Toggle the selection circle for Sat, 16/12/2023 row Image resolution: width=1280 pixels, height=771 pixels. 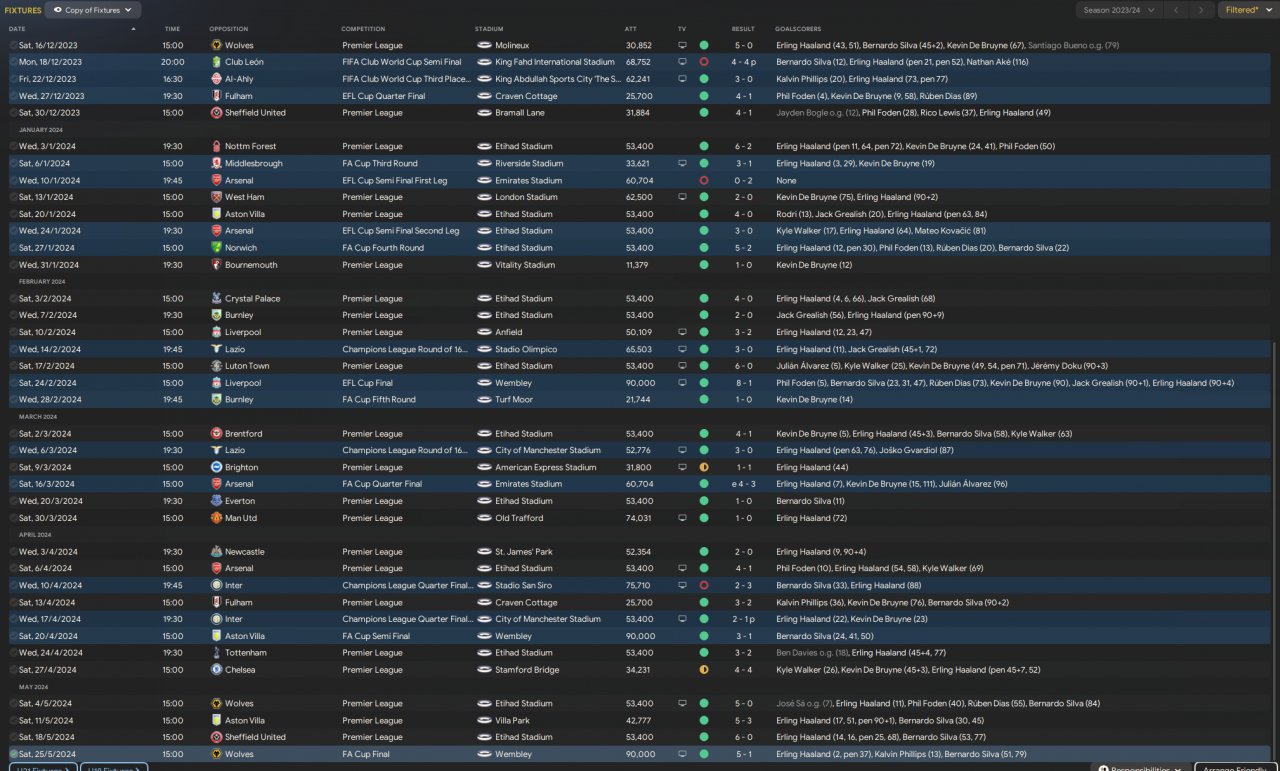13,45
